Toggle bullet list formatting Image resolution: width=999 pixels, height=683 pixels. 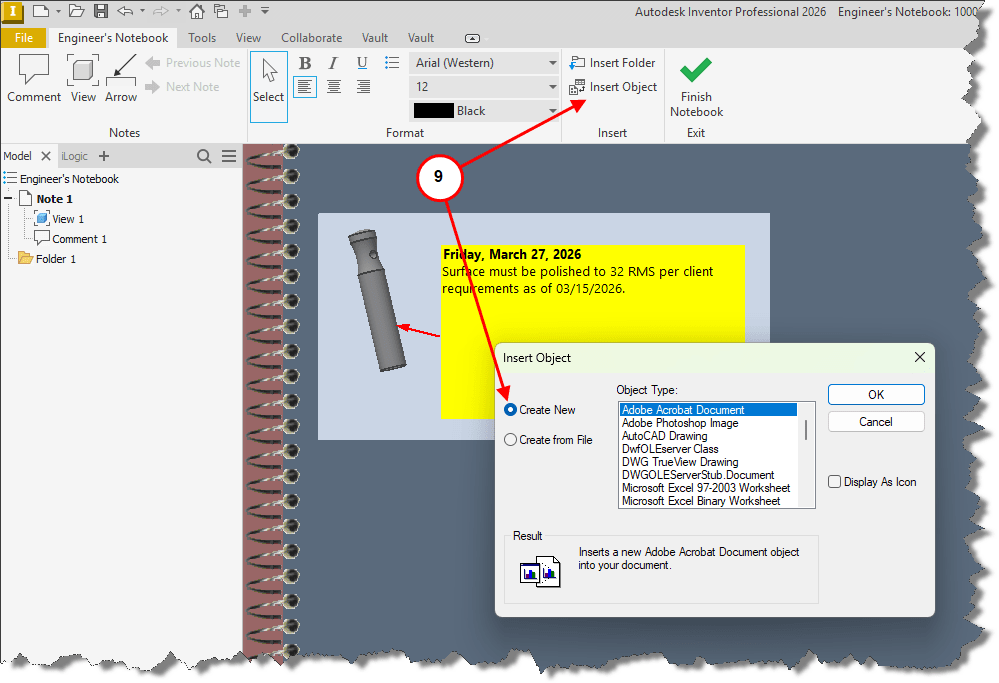[x=392, y=62]
